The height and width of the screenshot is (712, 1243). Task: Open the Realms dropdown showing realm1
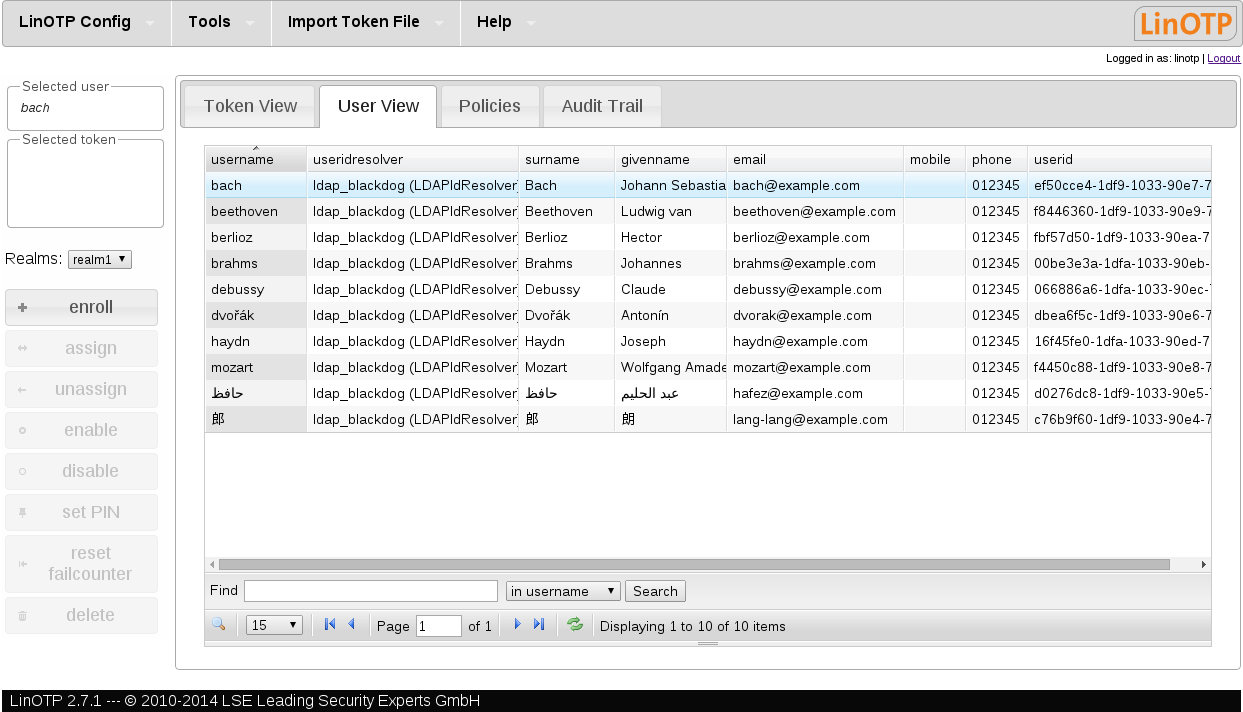(100, 260)
